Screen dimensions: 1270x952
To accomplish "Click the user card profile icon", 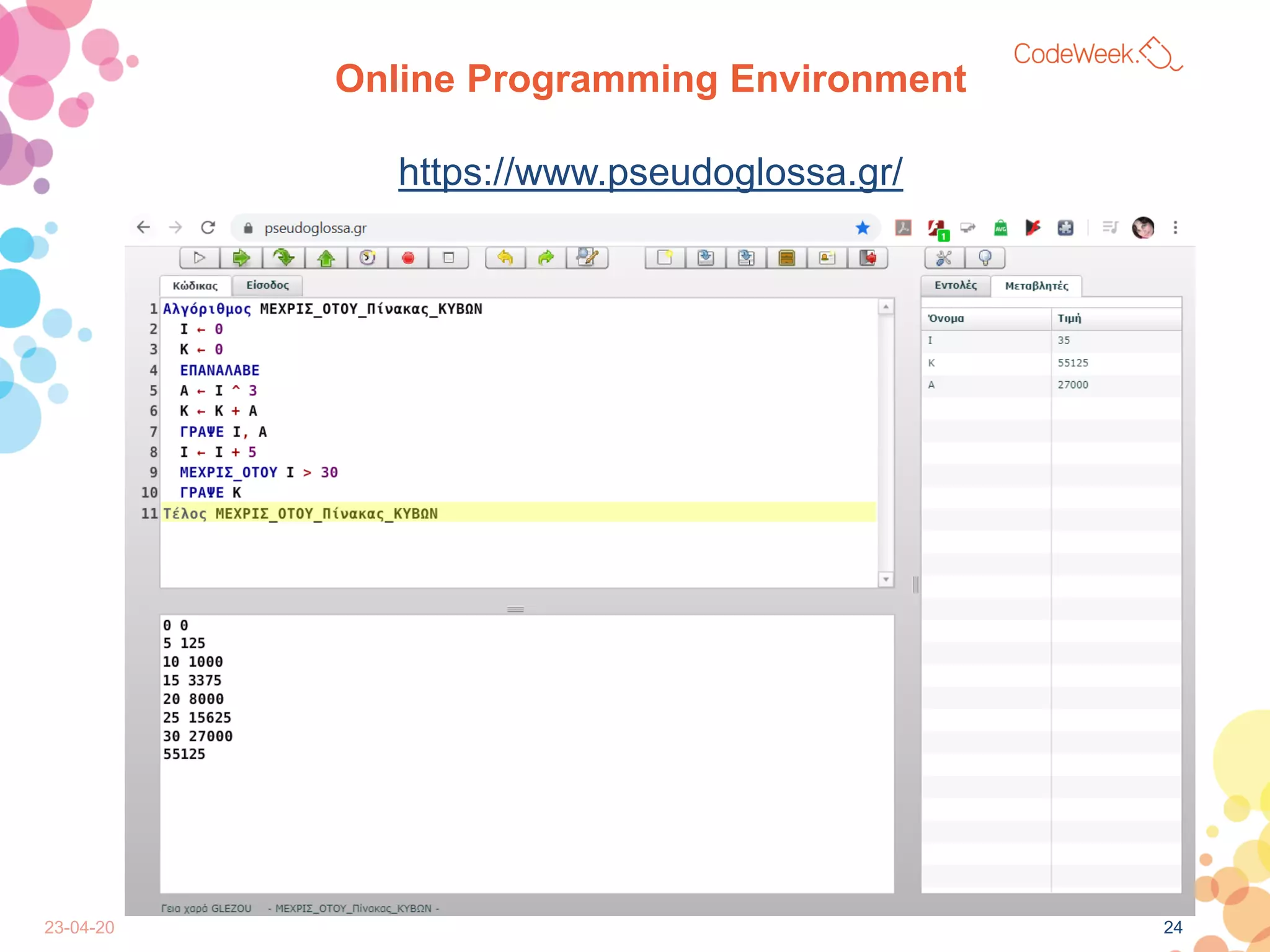I will point(827,258).
